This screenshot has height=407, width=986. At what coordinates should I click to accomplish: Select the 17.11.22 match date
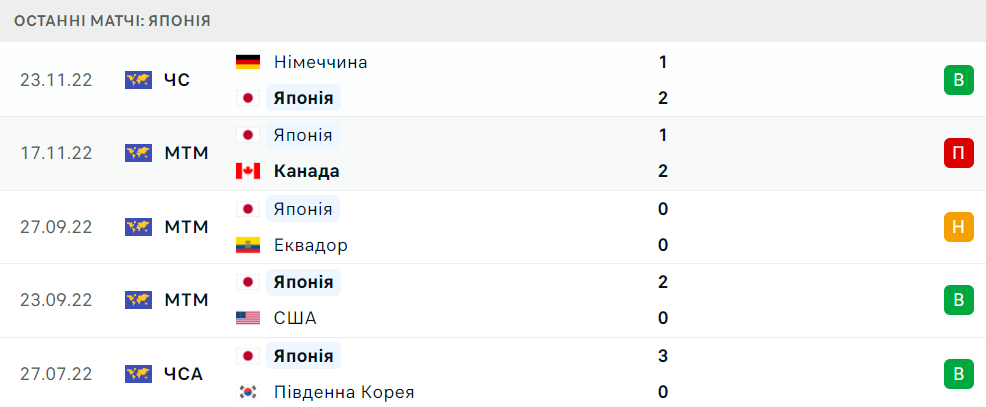click(x=56, y=153)
